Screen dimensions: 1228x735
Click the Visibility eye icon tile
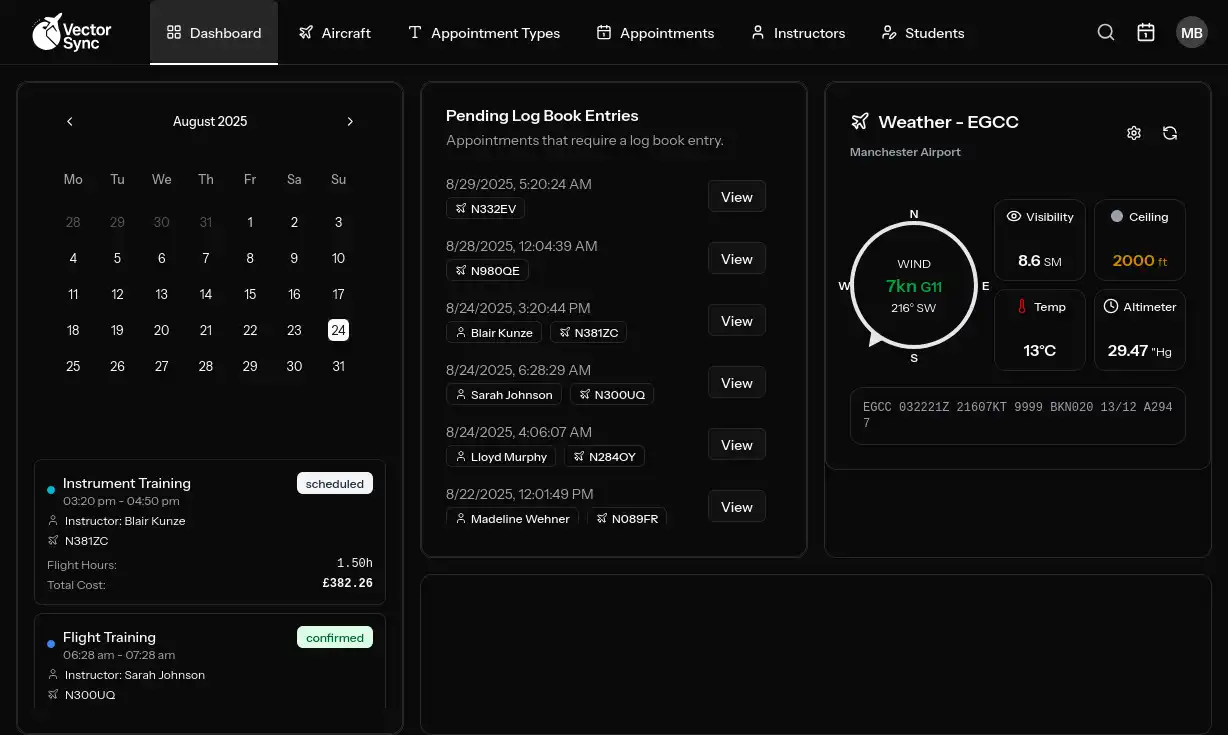coord(1040,240)
